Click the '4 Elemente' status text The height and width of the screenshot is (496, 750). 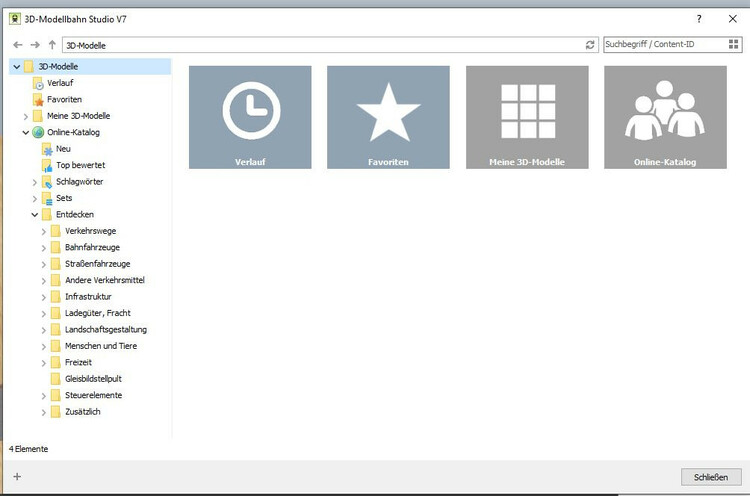(x=29, y=449)
